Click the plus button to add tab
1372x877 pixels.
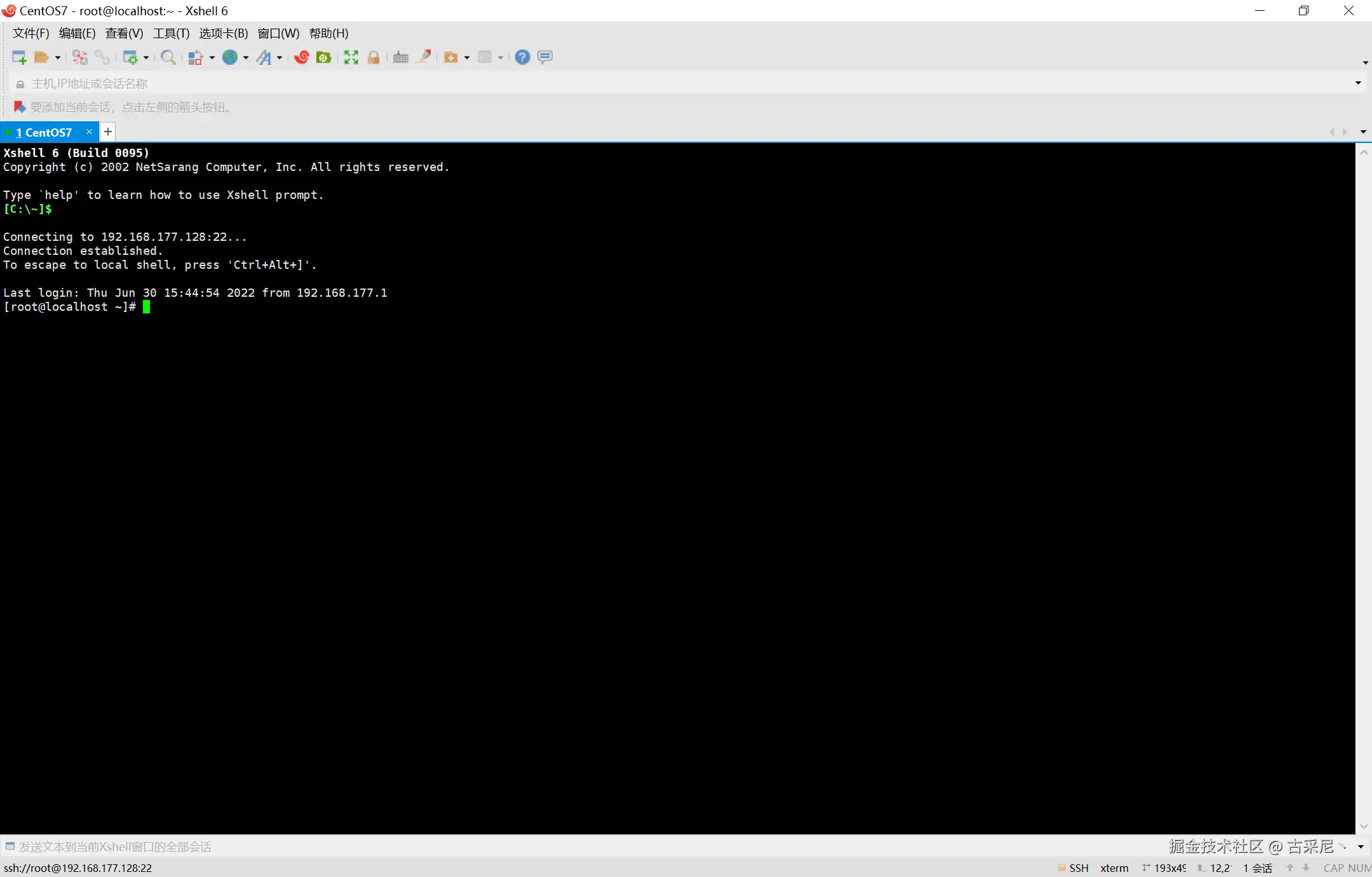[x=108, y=132]
